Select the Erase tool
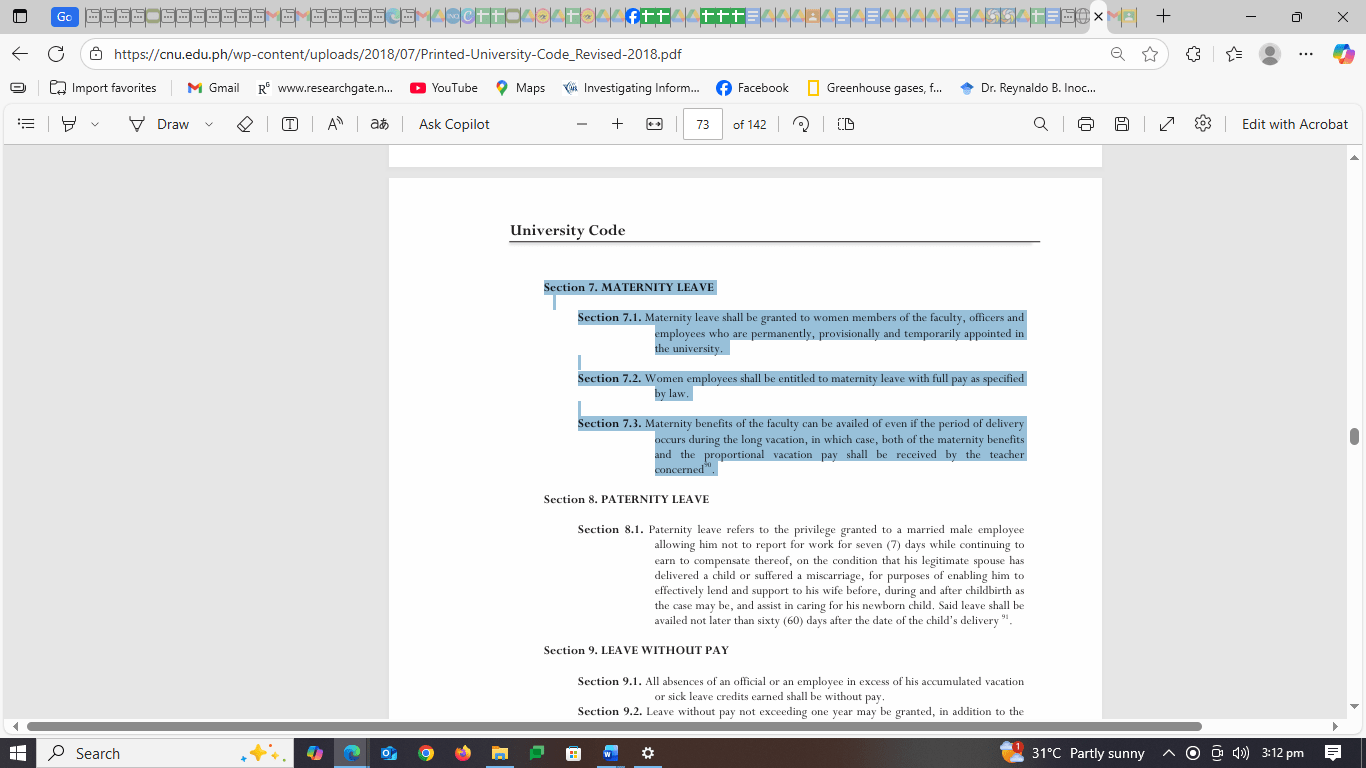Screen dimensions: 1366x768 tap(245, 124)
